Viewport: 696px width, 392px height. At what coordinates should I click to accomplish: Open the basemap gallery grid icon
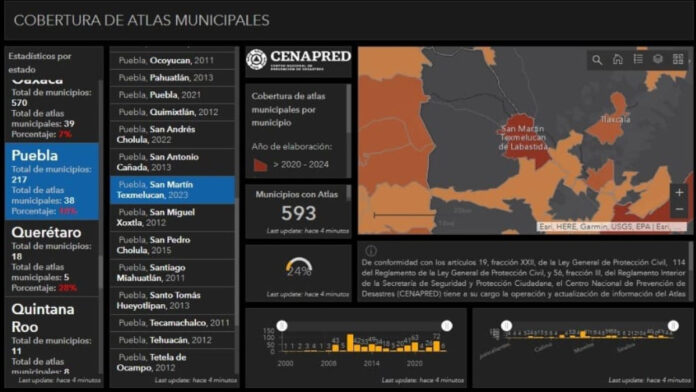point(678,59)
